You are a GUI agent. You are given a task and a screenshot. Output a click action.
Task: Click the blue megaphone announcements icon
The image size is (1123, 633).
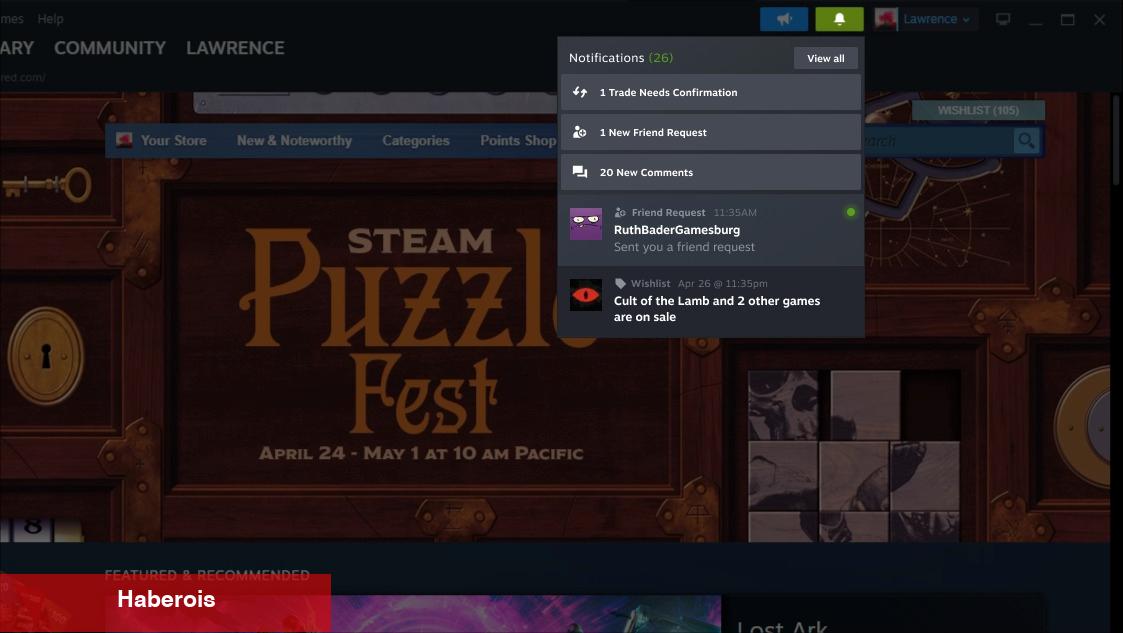[784, 19]
